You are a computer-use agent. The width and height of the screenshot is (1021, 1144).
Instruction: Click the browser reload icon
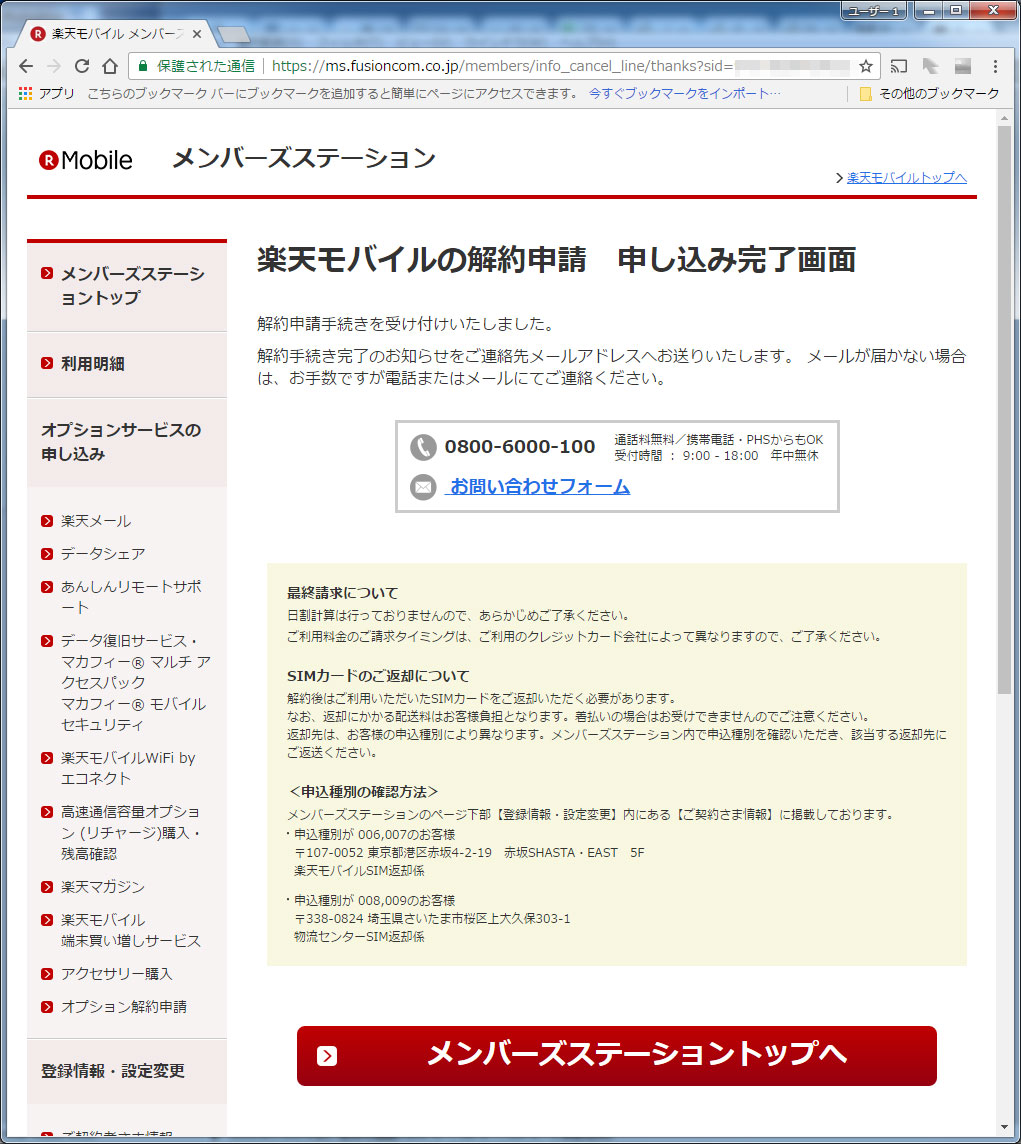coord(82,66)
